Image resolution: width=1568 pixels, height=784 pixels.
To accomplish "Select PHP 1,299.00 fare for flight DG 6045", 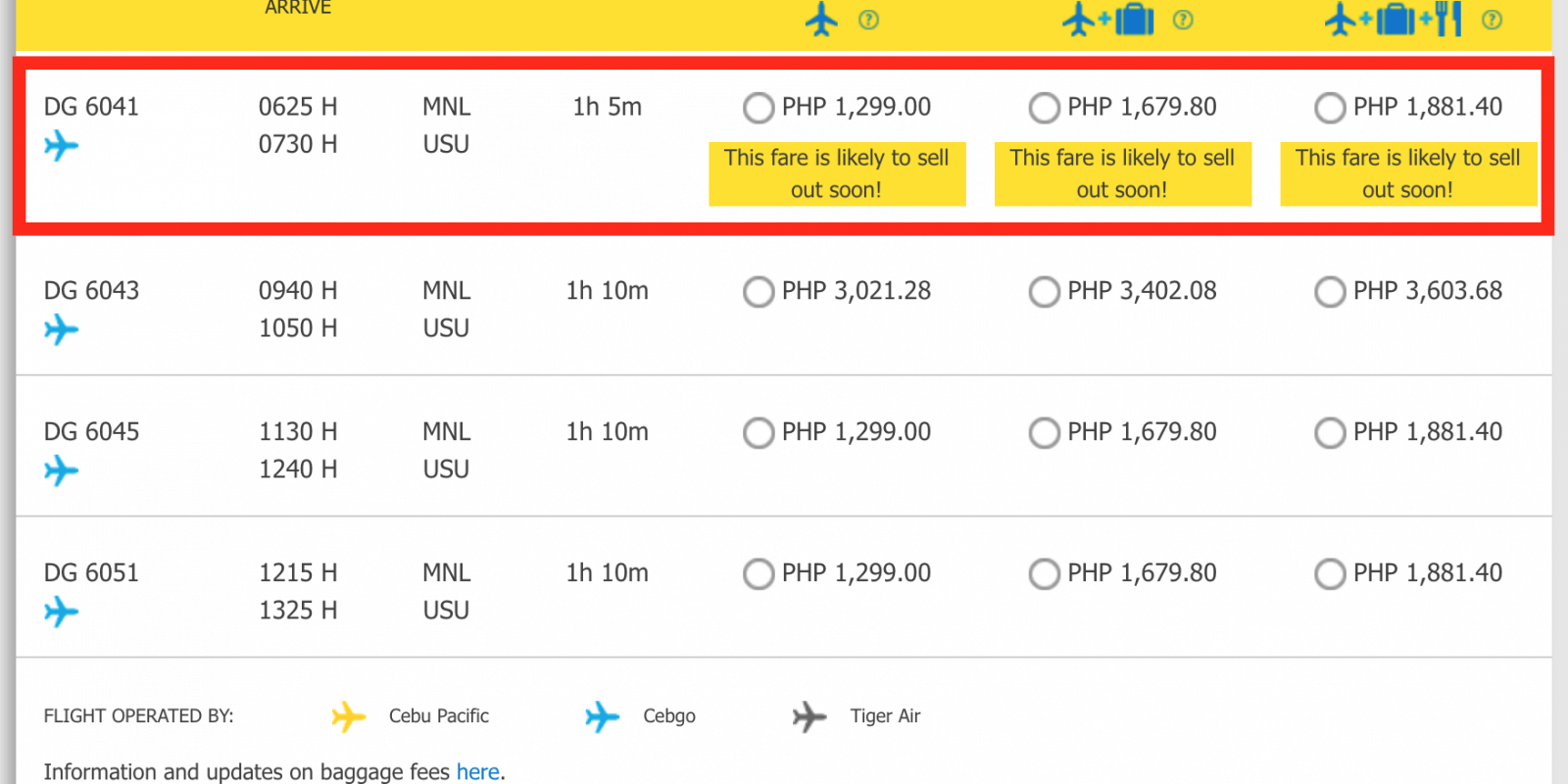I will pyautogui.click(x=759, y=433).
